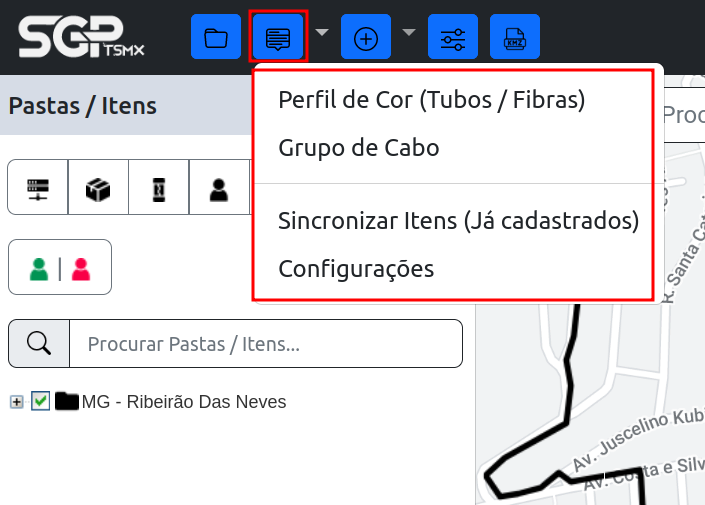This screenshot has height=505, width=705.
Task: Select the server rack filter icon
Action: [x=38, y=187]
